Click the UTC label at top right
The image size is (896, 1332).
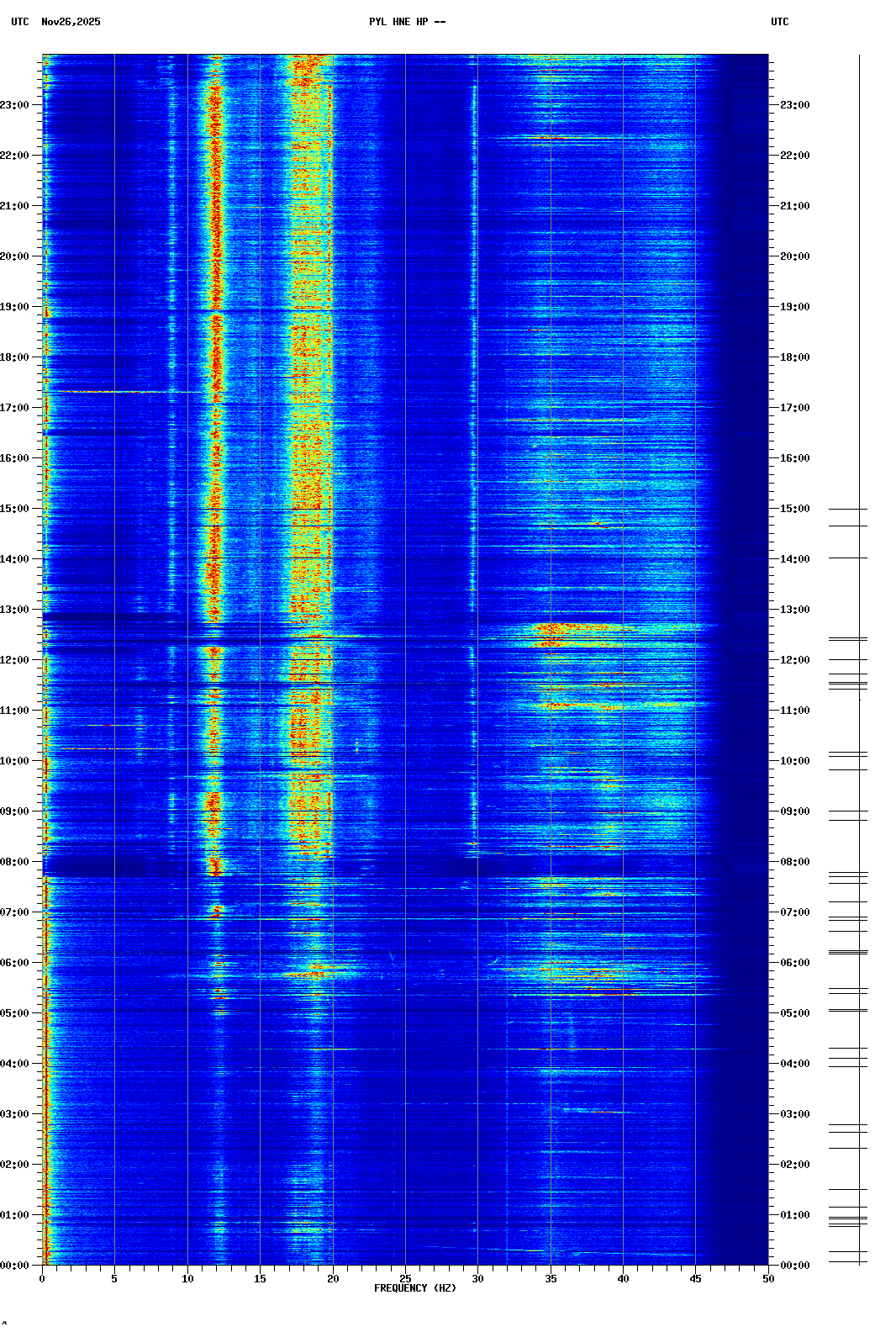(x=779, y=22)
